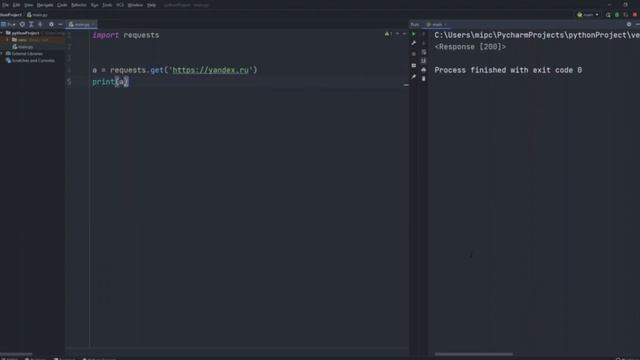Click the stop icon in the Run panel
This screenshot has width=640, height=360.
coord(414,54)
